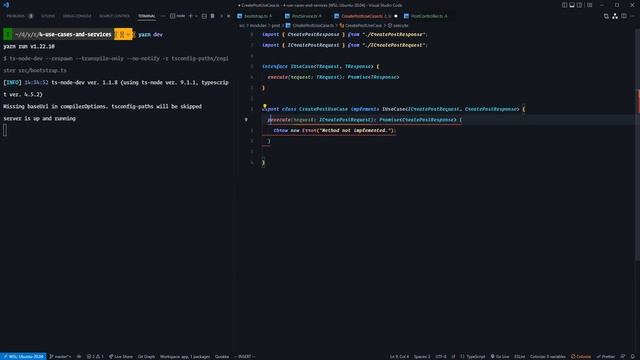Screen dimensions: 640x360
Task: Change encoding via UTF-8 status item
Action: [441, 356]
